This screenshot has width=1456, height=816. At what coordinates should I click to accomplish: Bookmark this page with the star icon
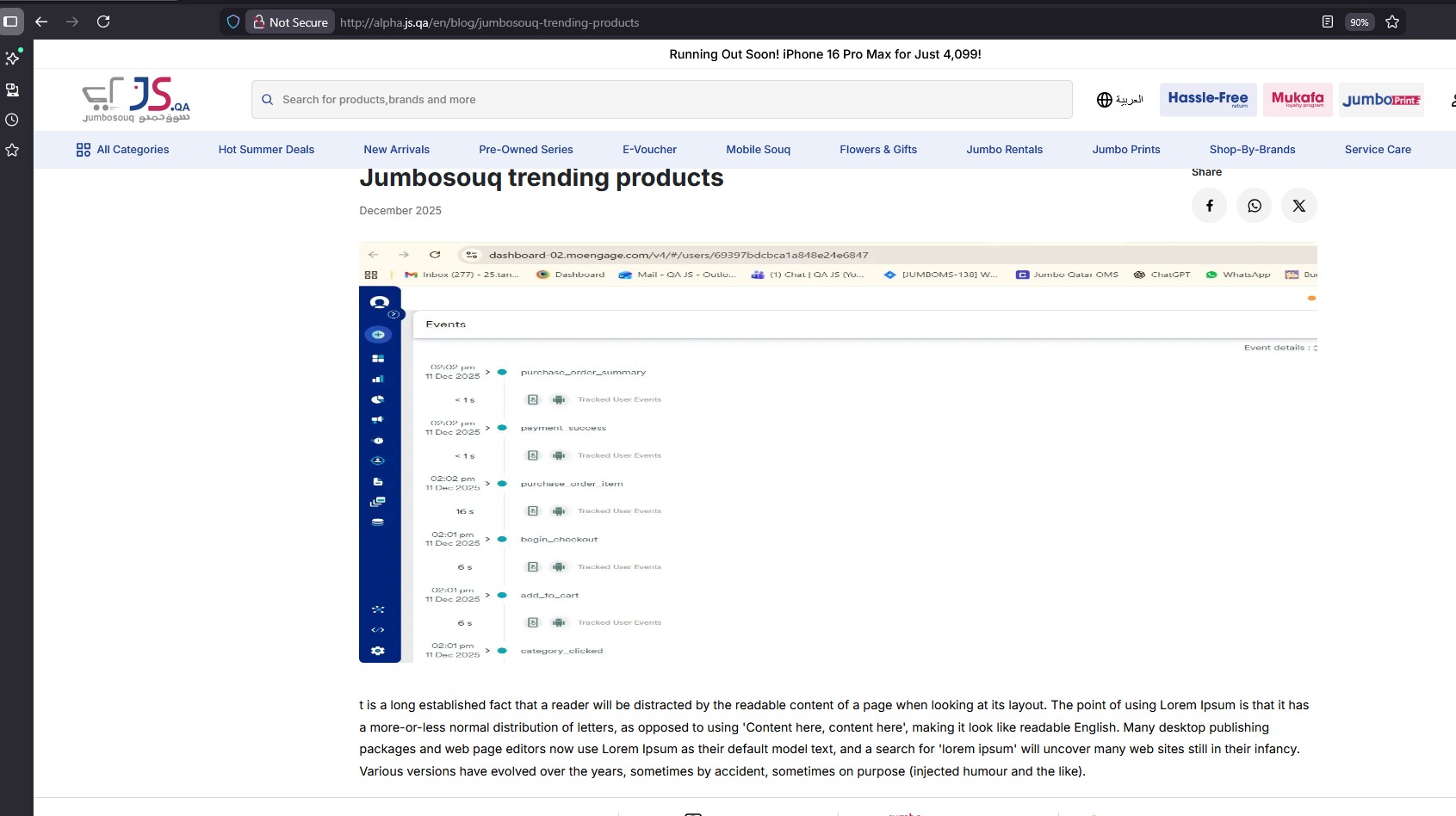[x=1392, y=22]
